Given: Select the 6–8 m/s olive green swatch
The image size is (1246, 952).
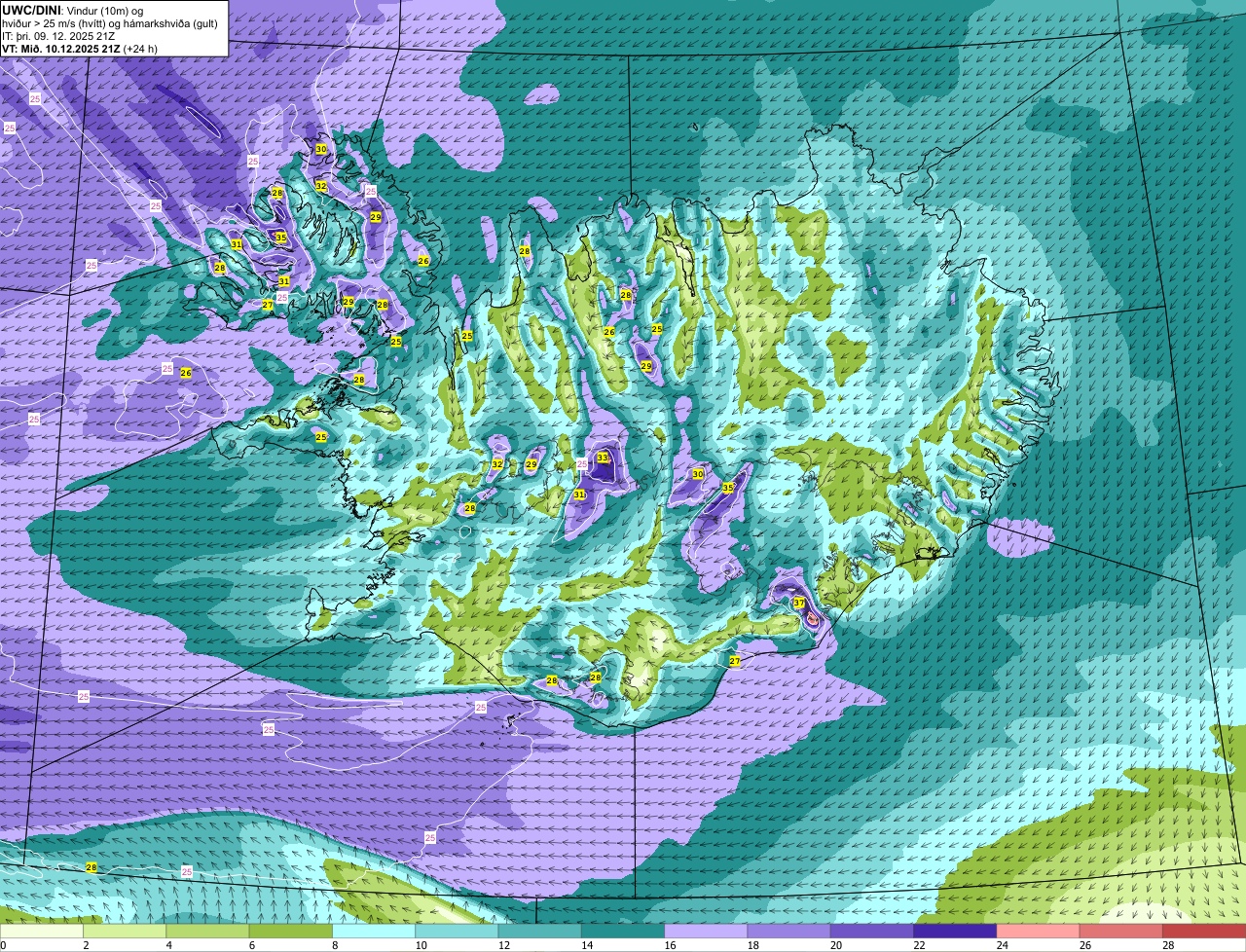Looking at the screenshot, I should click(x=291, y=932).
